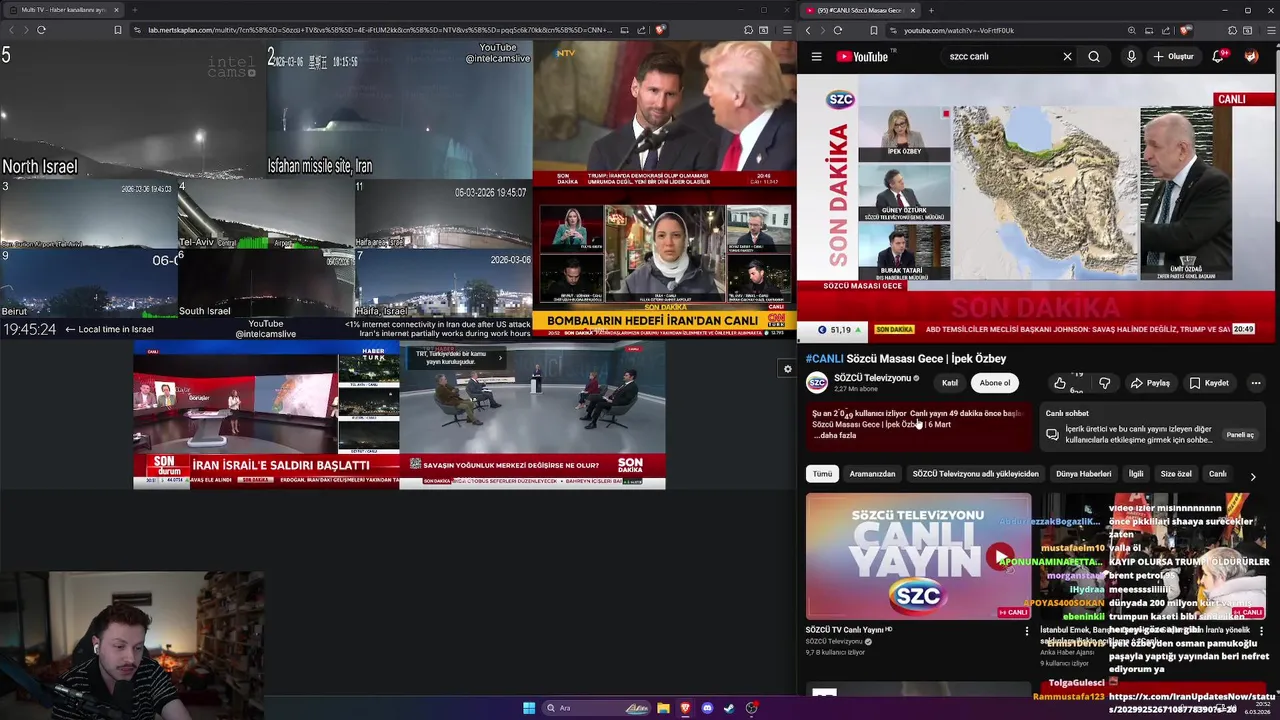Viewport: 1280px width, 720px height.
Task: Click the Habertürk İran İsrail'e Saldırı stream
Action: 266,415
